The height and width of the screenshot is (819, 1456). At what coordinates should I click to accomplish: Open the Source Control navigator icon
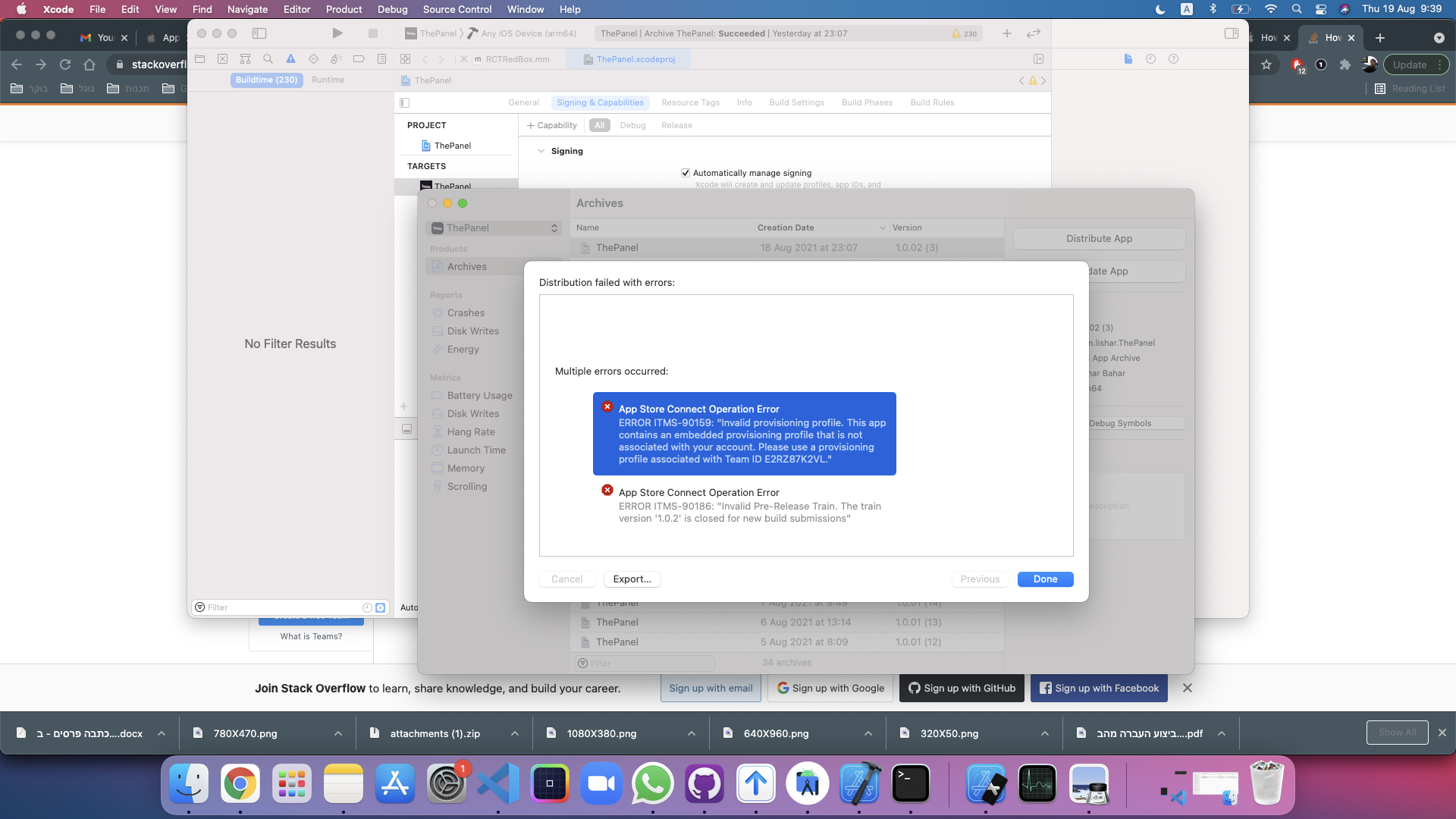222,59
